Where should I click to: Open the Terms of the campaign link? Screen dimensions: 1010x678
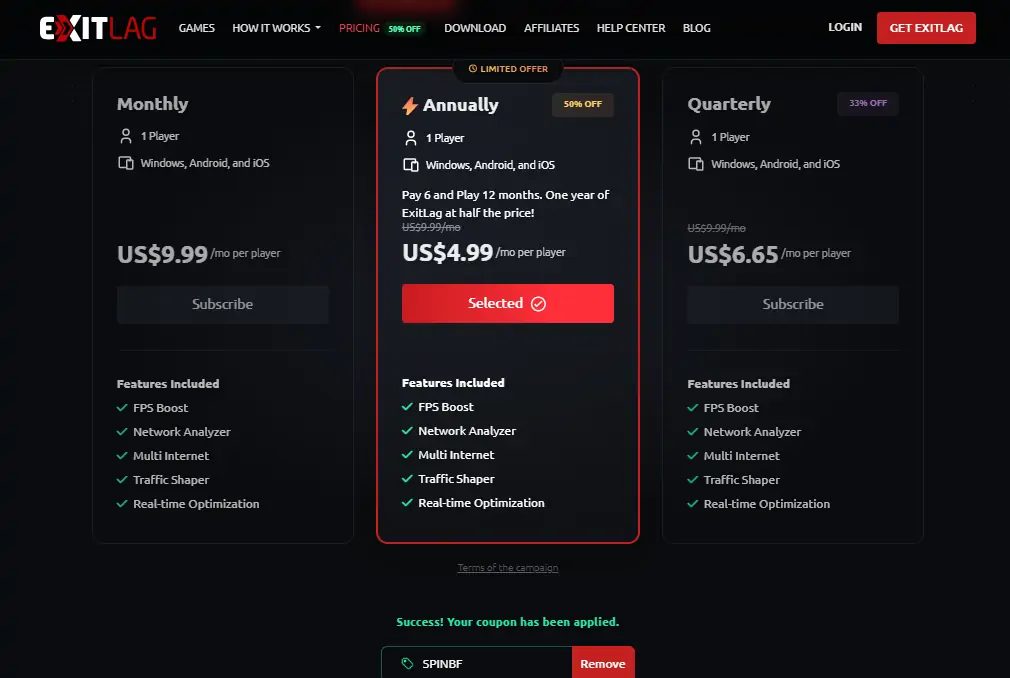[x=507, y=567]
